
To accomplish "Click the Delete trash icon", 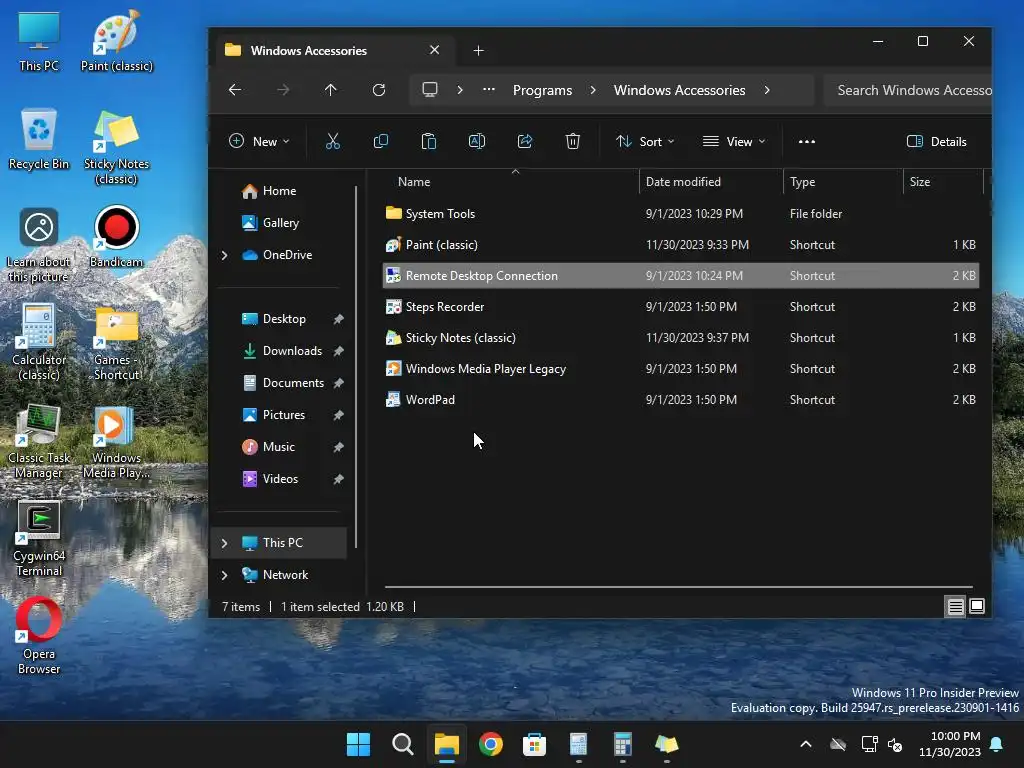I will 573,141.
